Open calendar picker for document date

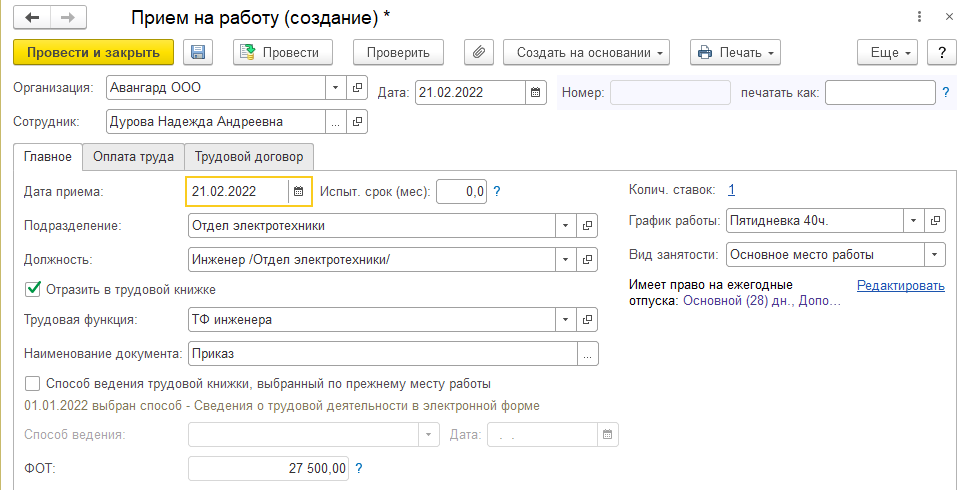click(537, 92)
